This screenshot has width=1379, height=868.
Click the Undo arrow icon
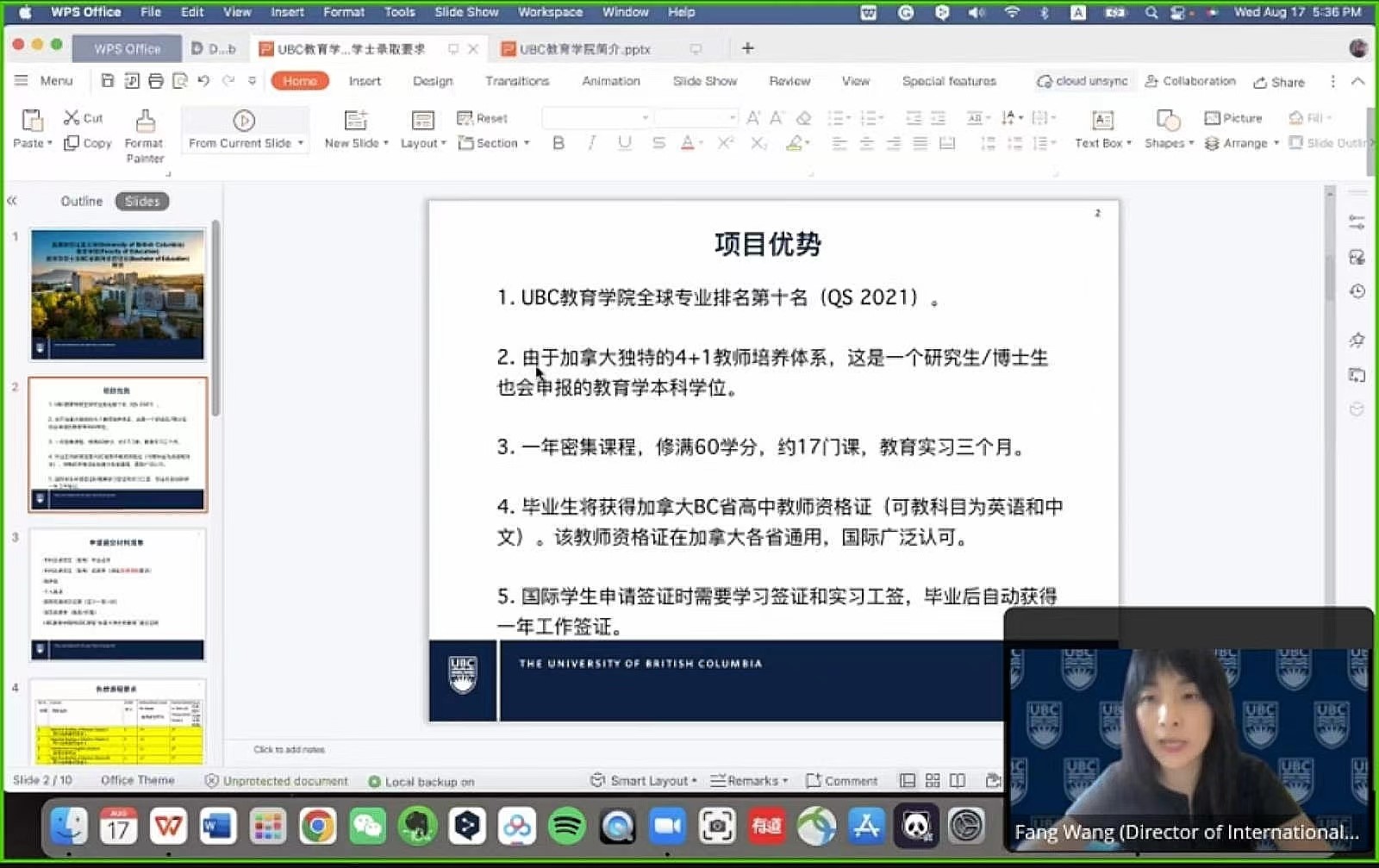(203, 81)
